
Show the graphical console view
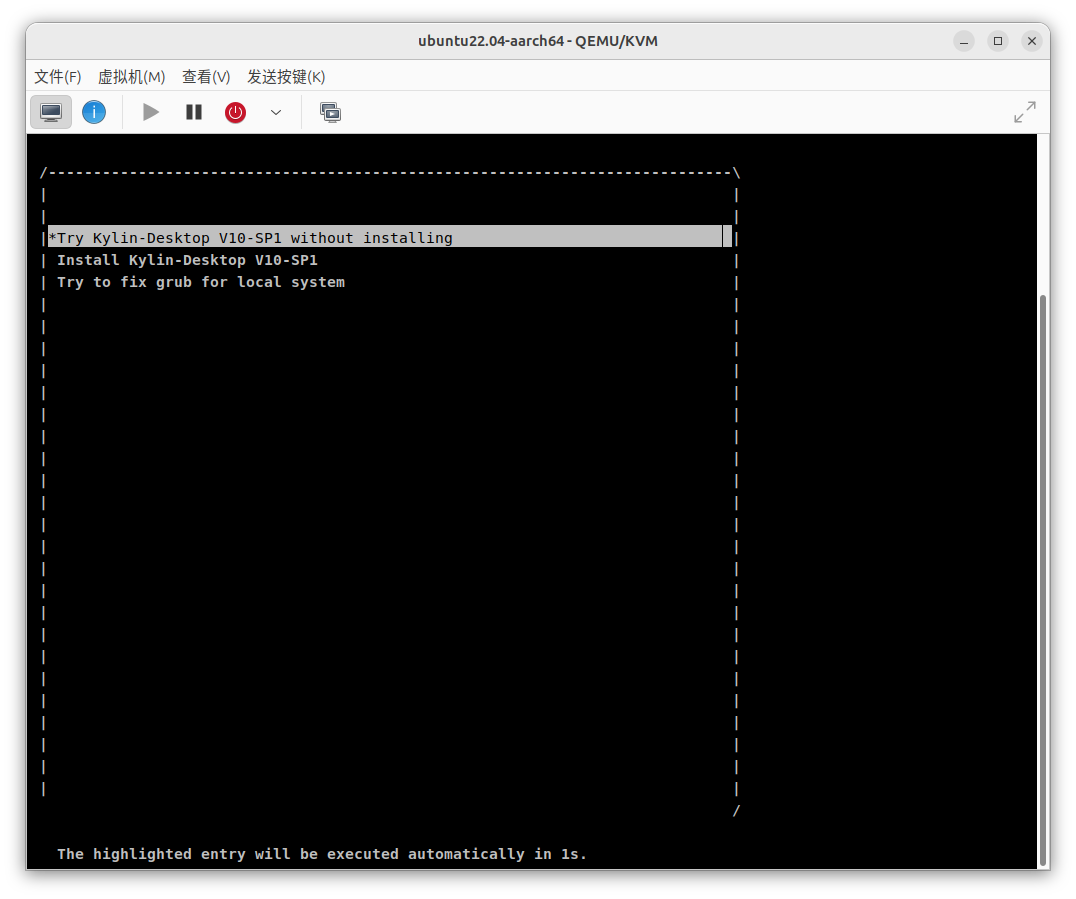click(x=51, y=112)
